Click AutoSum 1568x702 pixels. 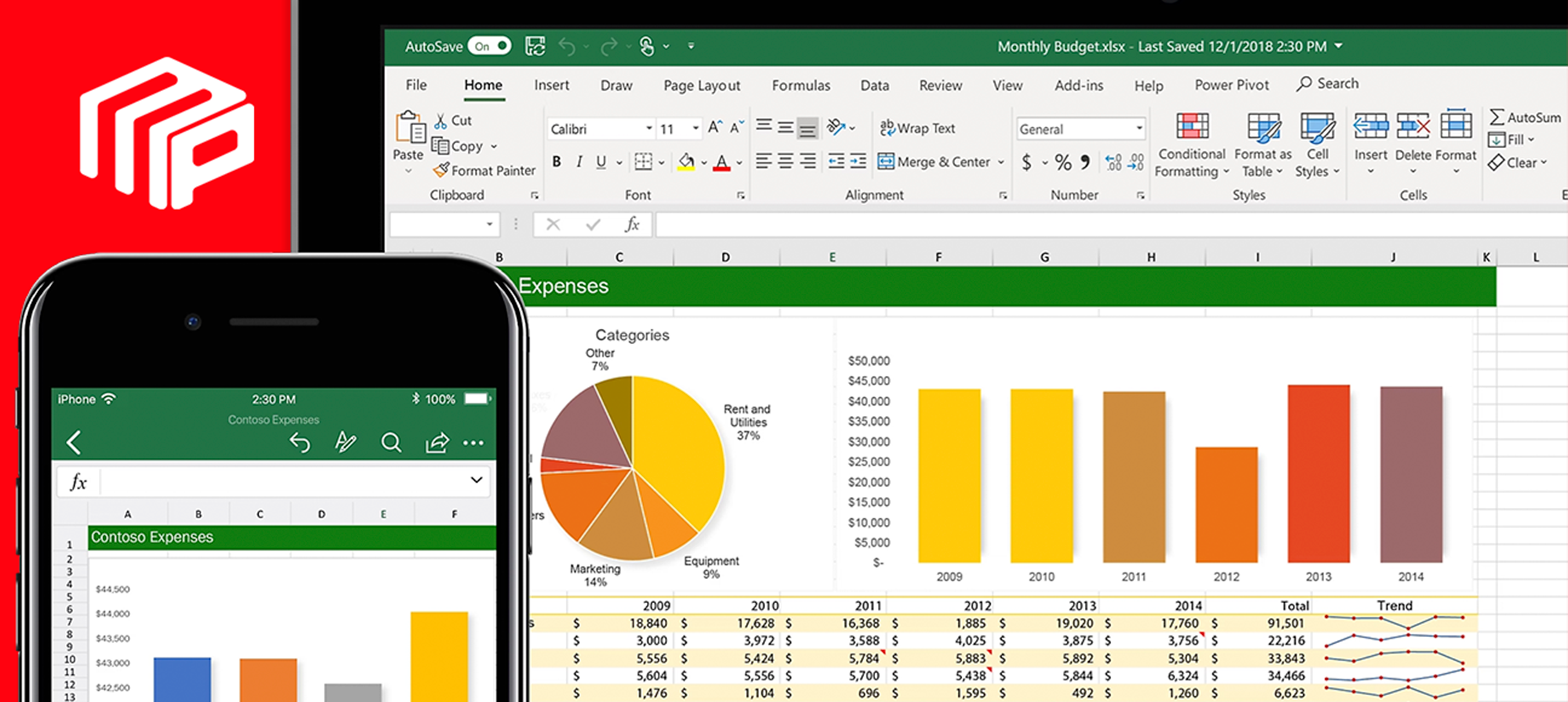[1525, 118]
